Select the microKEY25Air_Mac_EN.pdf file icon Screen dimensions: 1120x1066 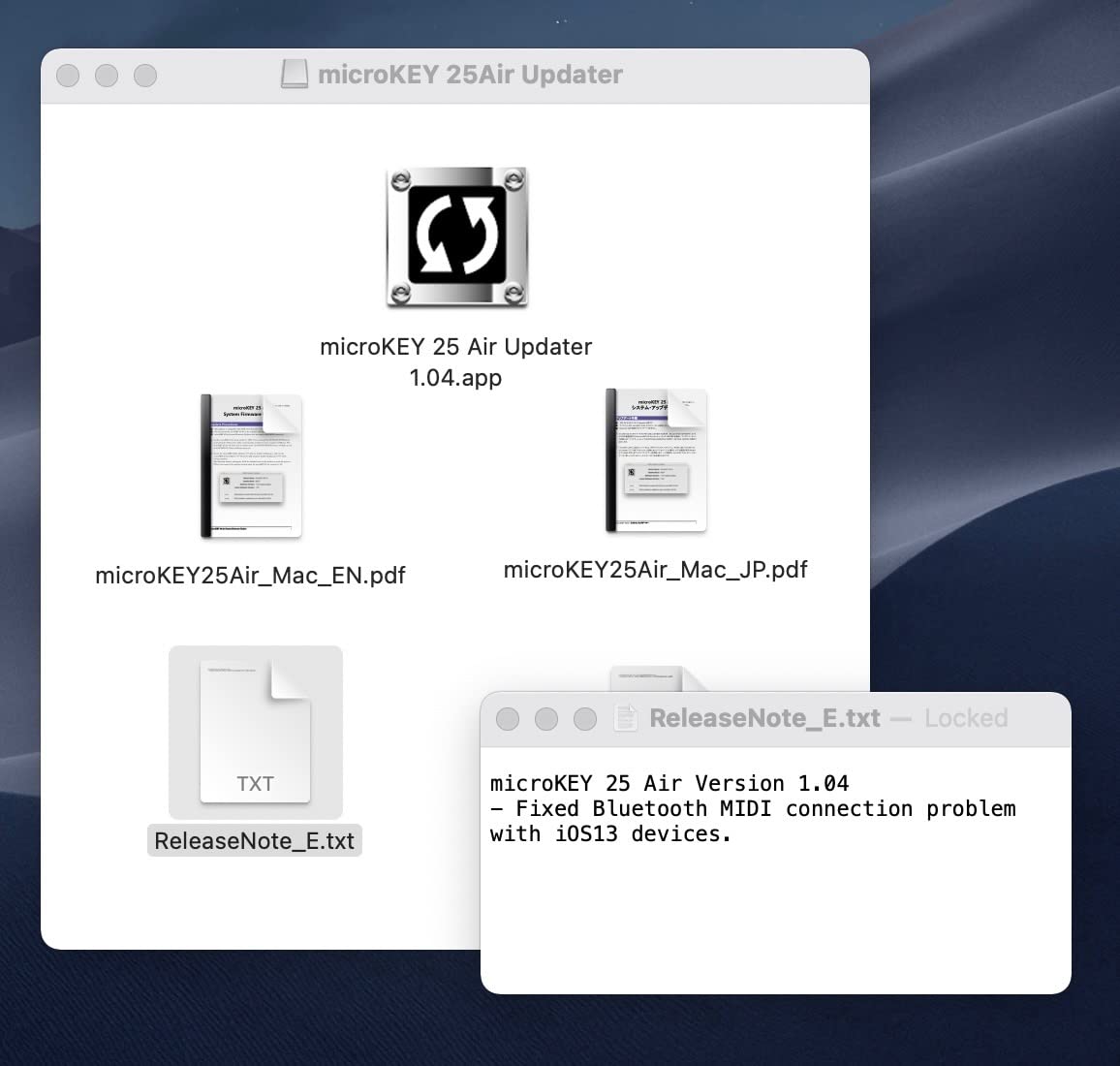coord(252,466)
